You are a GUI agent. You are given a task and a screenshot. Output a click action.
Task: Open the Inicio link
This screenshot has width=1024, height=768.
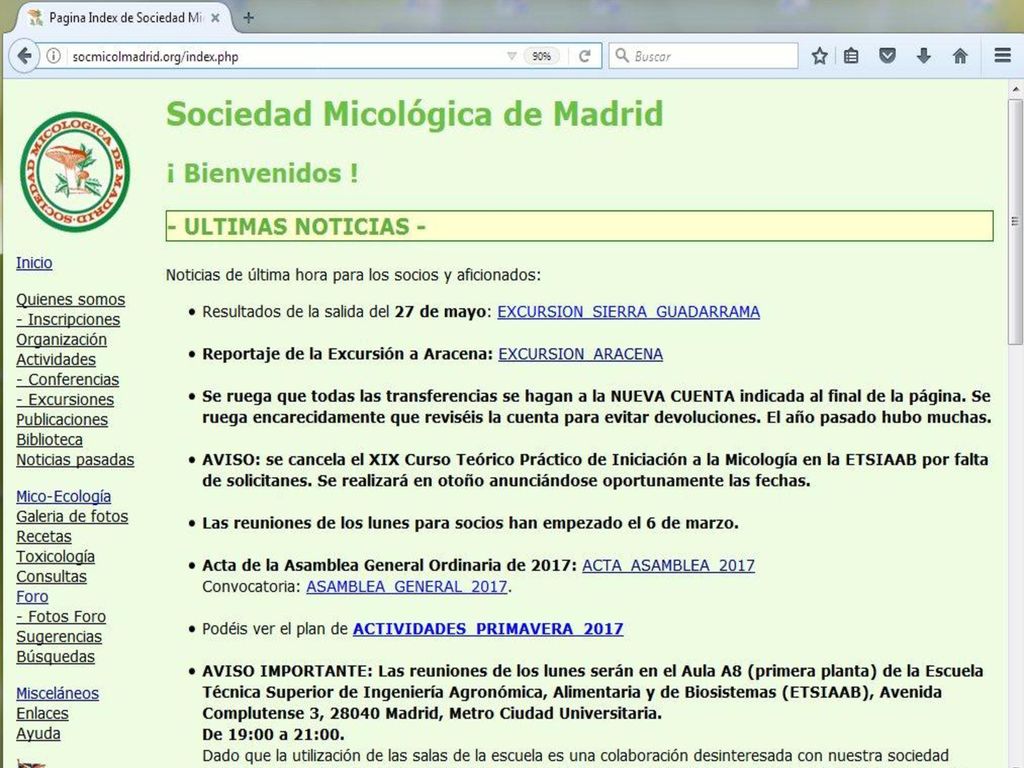tap(34, 263)
